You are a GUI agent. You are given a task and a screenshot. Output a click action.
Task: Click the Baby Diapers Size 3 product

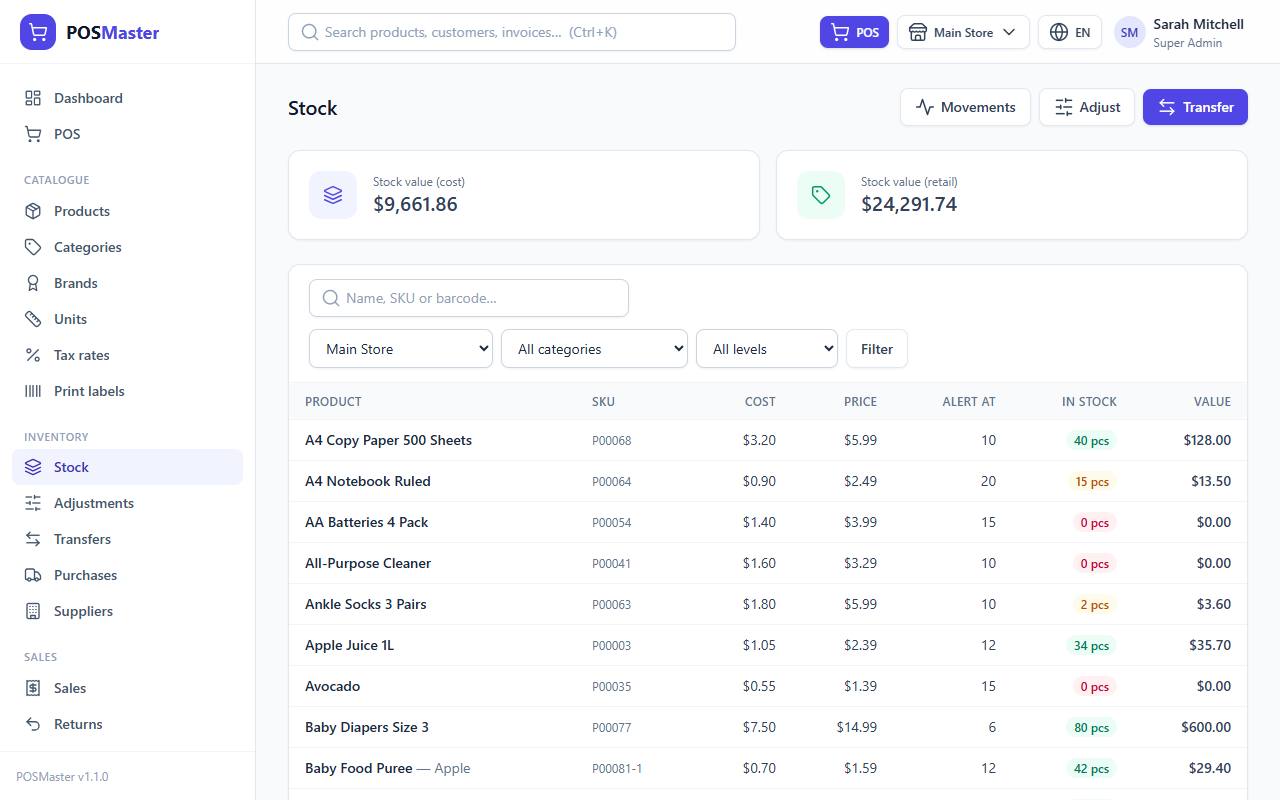click(367, 727)
